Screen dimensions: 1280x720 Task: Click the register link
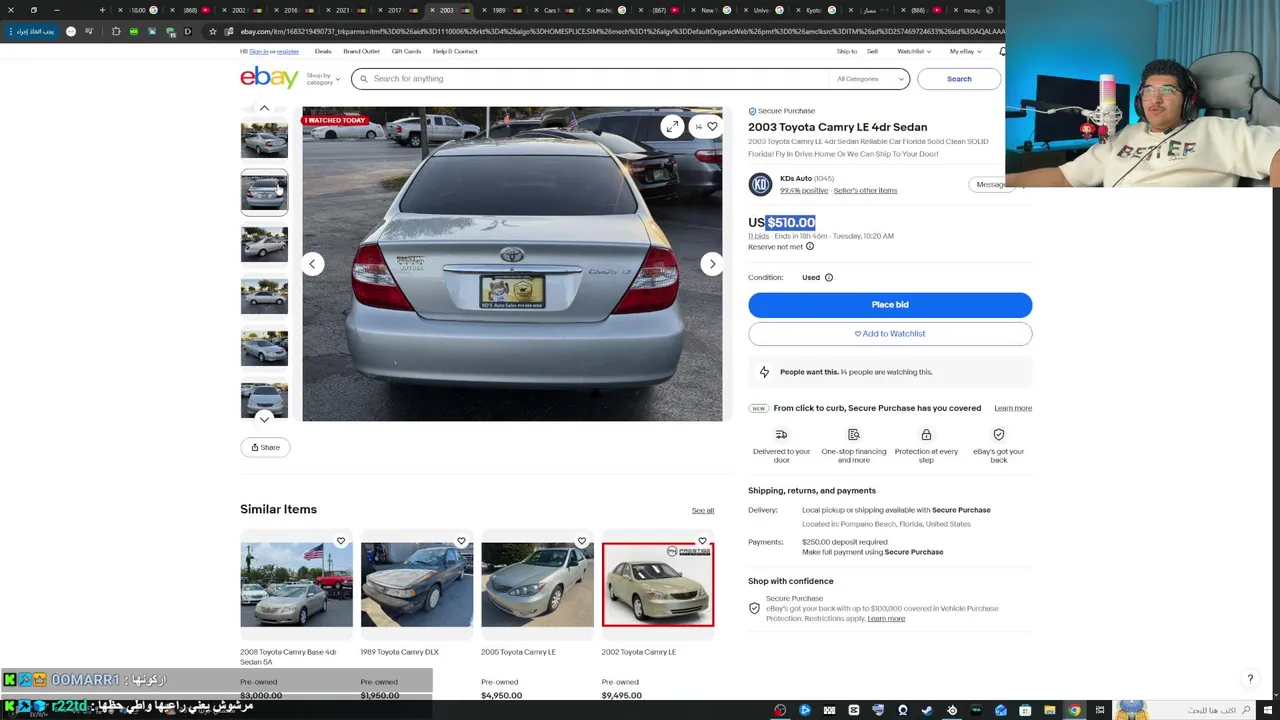(x=288, y=51)
